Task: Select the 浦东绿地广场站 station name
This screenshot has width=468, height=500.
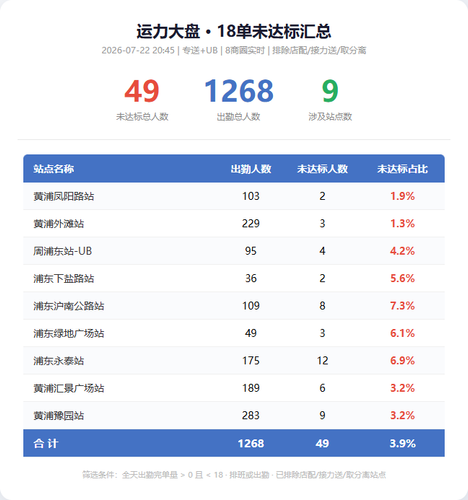Action: (x=69, y=333)
